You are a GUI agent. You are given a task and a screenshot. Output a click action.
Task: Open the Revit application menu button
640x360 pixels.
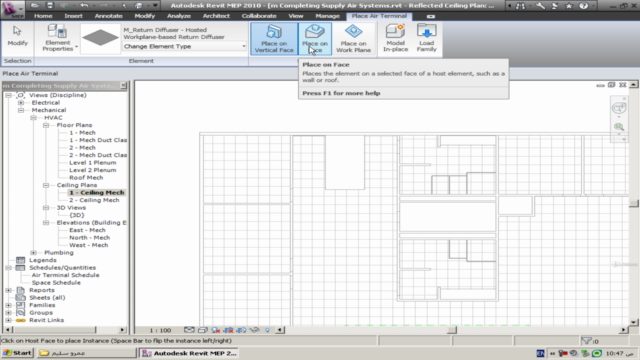pyautogui.click(x=13, y=9)
